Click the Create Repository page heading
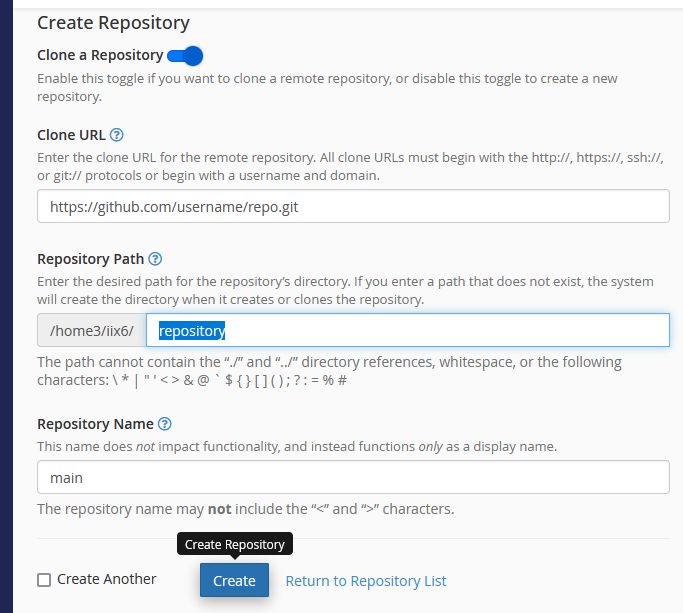Viewport: 683px width, 613px height. tap(113, 22)
